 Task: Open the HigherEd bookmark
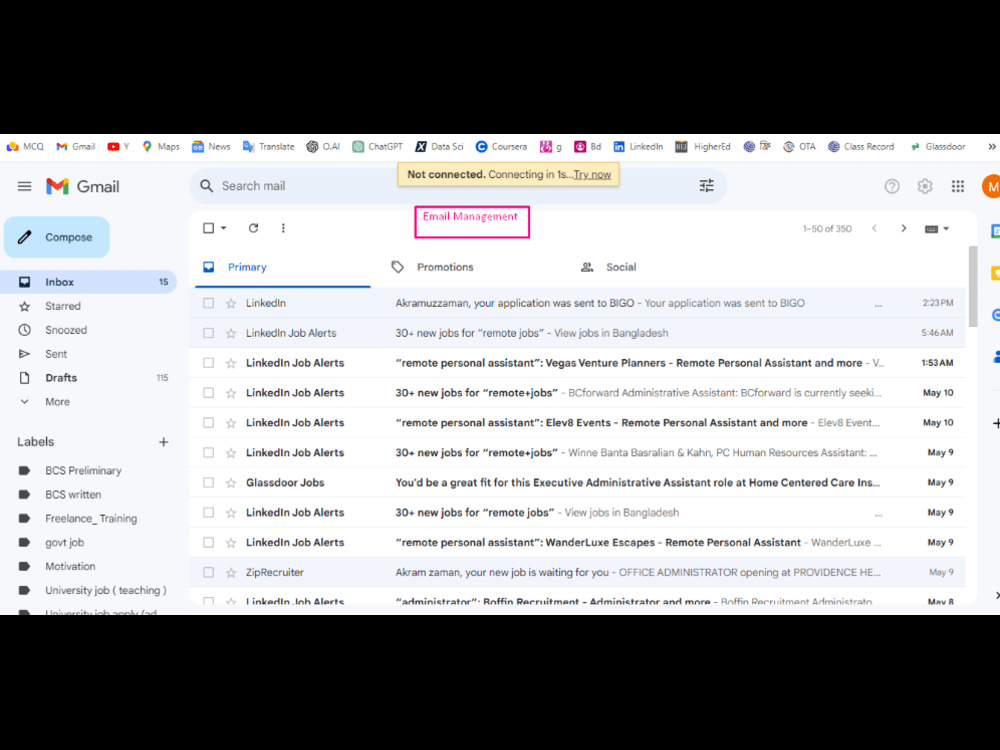pos(703,147)
